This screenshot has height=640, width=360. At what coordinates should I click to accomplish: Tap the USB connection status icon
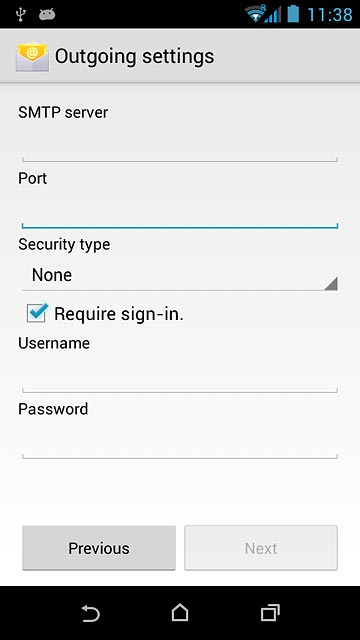20,14
